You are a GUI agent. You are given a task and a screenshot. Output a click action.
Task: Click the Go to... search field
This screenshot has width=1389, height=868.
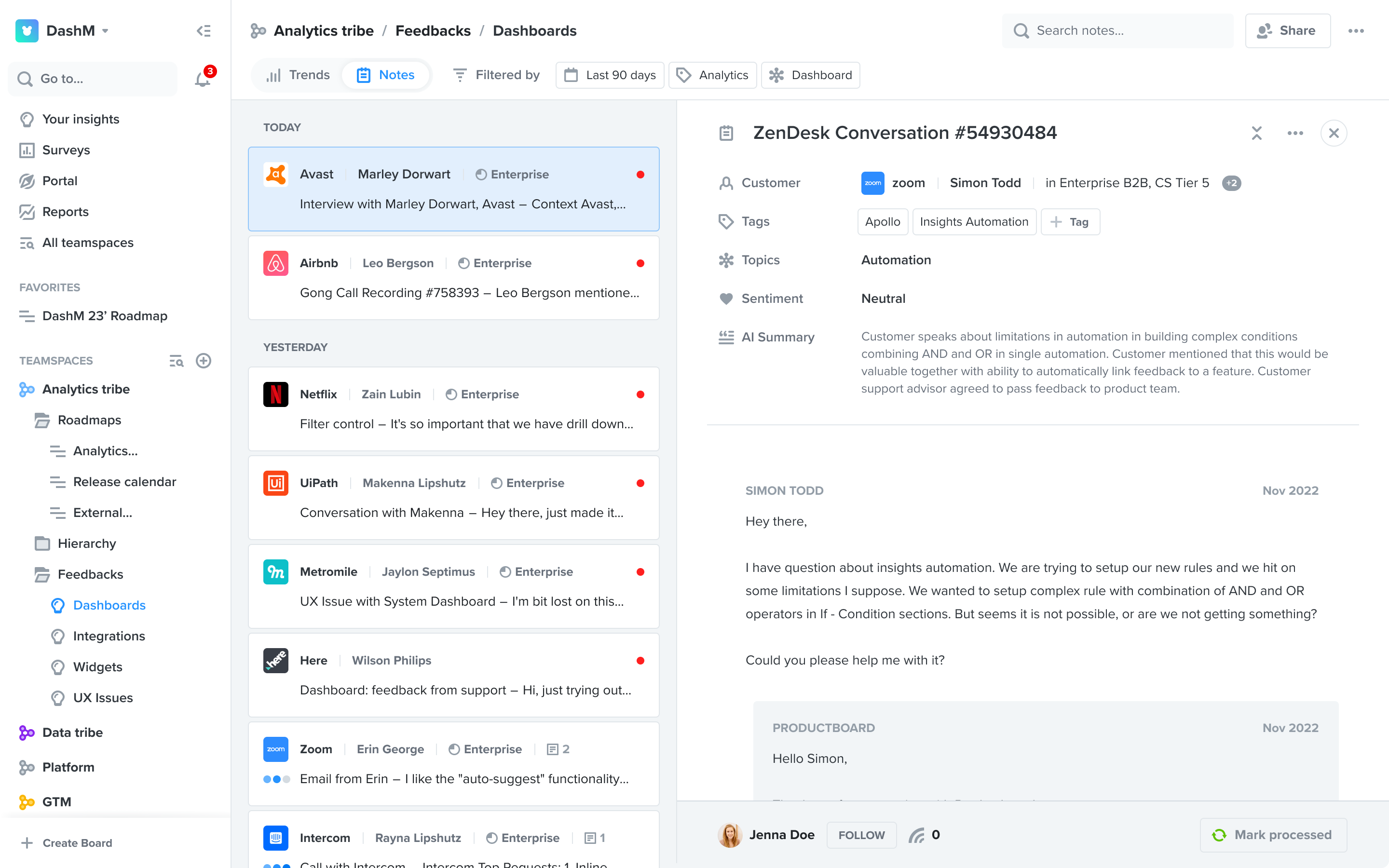pos(93,79)
